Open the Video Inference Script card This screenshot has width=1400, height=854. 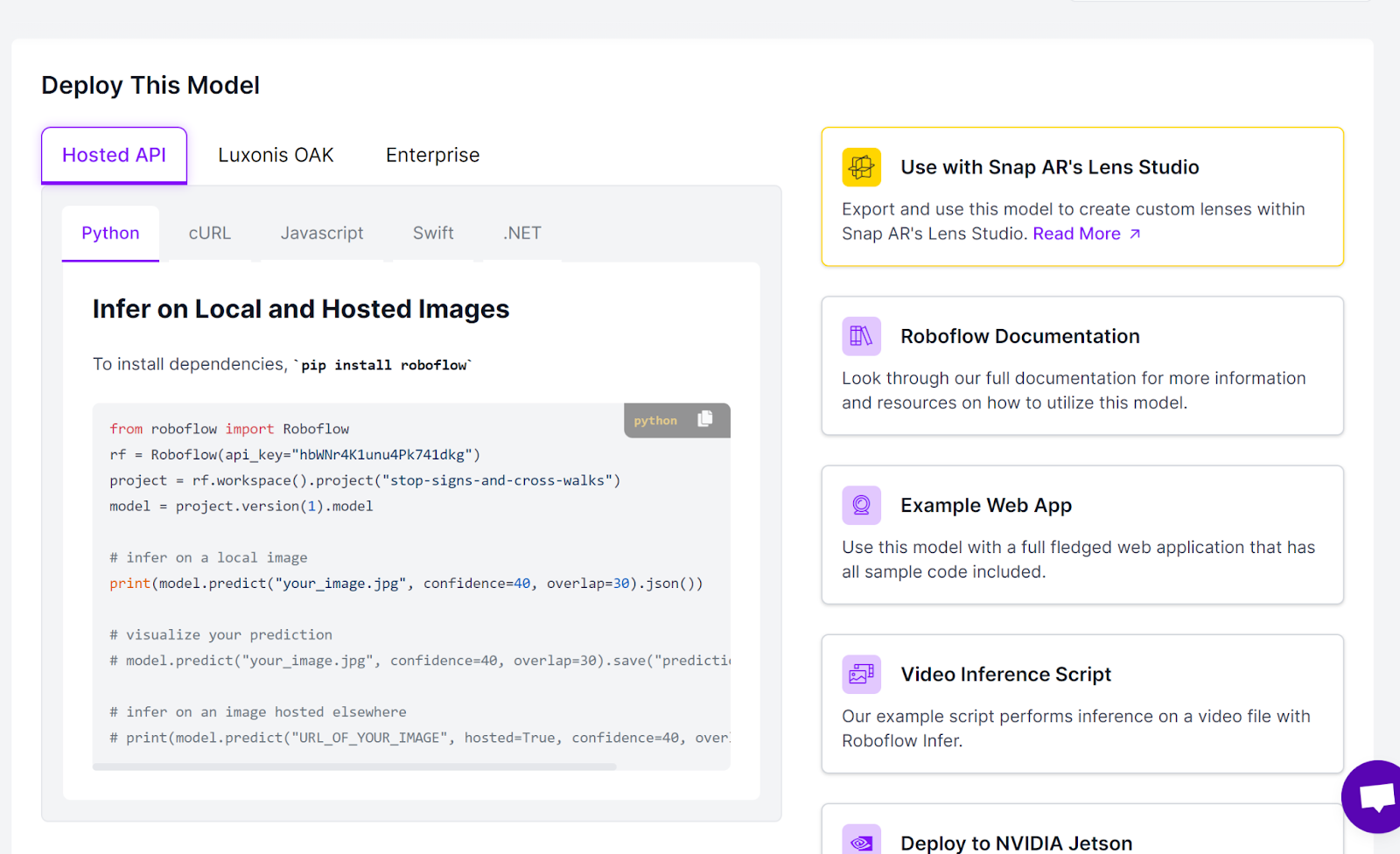coord(1082,703)
